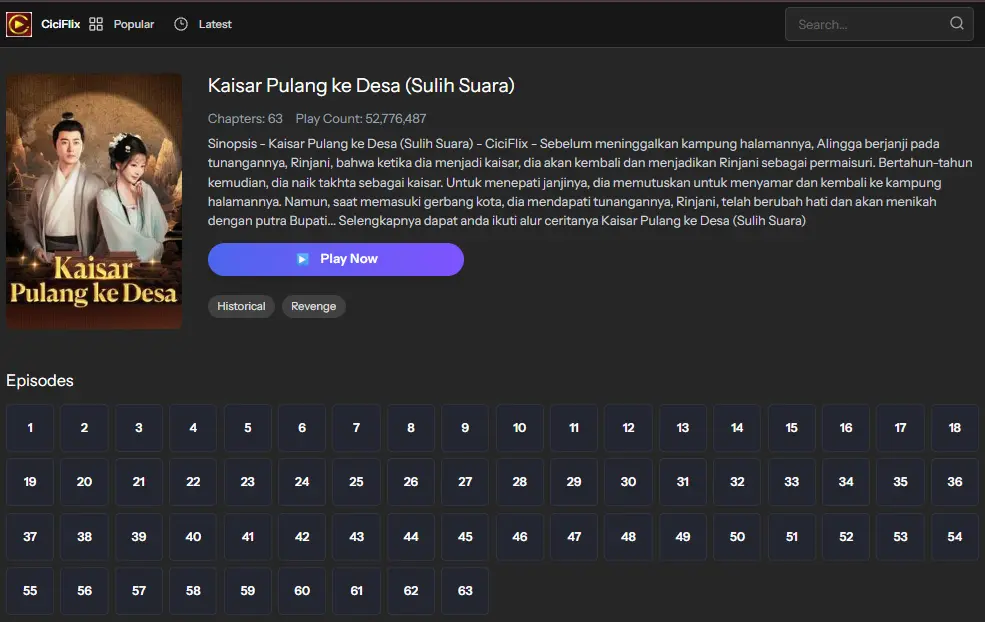Select episode 18 at row end
The height and width of the screenshot is (622, 985).
[x=954, y=427]
